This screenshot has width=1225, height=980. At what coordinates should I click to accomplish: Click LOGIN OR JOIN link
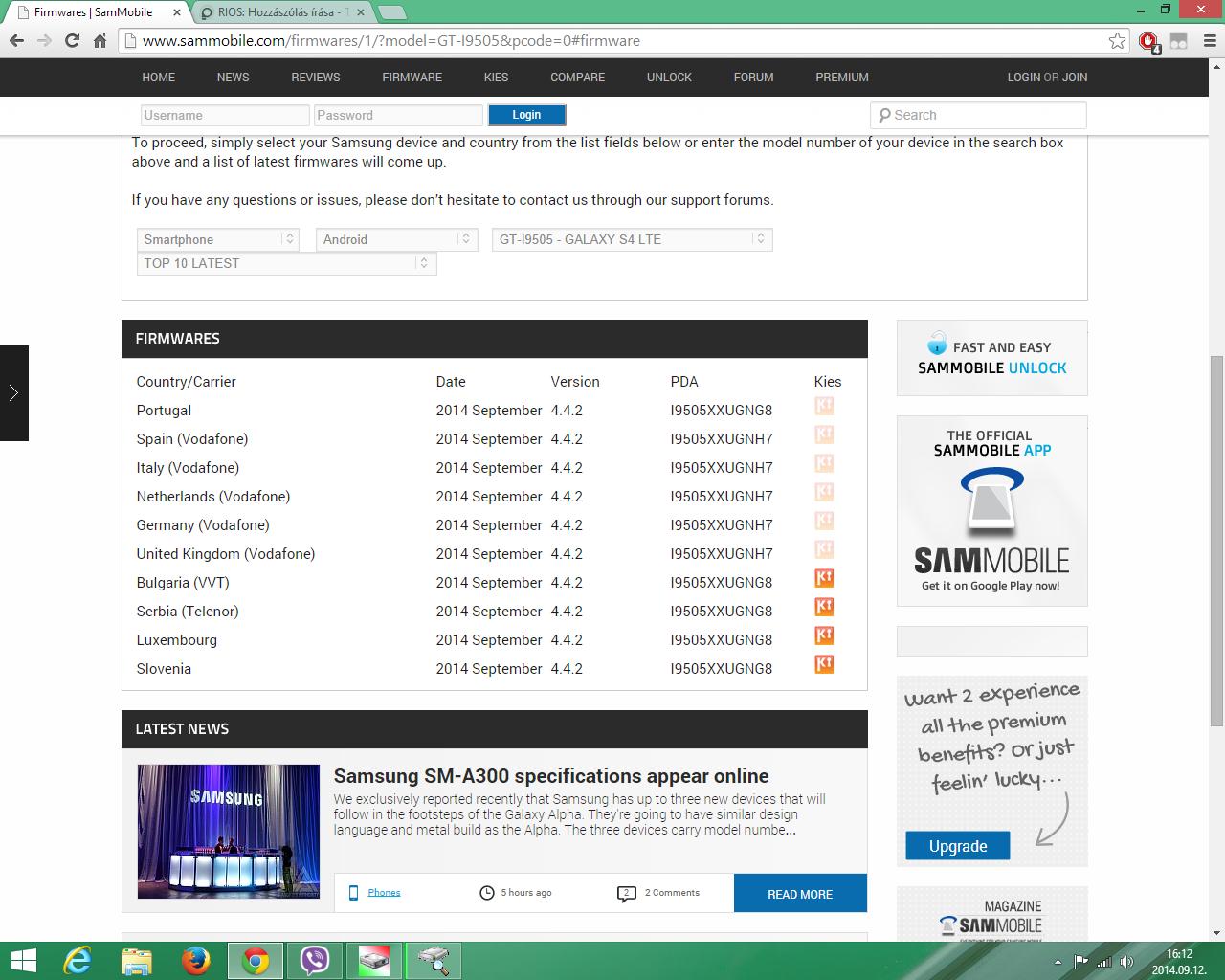(x=1047, y=78)
